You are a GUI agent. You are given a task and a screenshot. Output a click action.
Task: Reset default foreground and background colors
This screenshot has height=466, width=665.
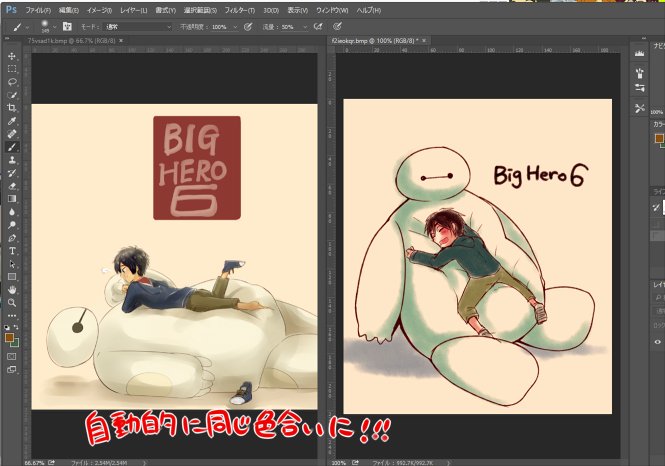7,327
